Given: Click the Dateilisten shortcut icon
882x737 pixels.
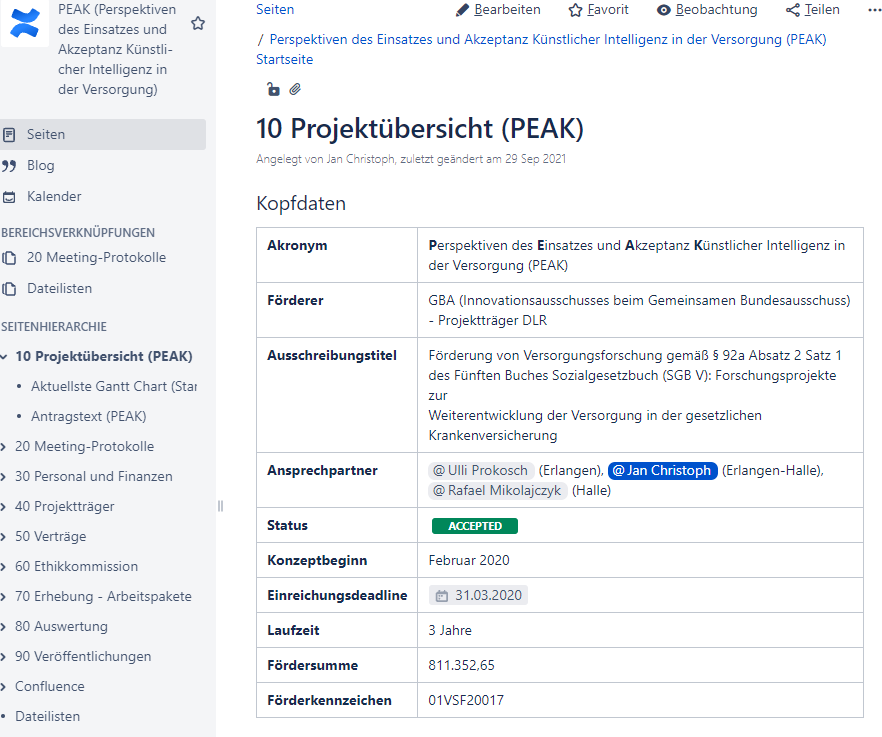Looking at the screenshot, I should [x=9, y=289].
